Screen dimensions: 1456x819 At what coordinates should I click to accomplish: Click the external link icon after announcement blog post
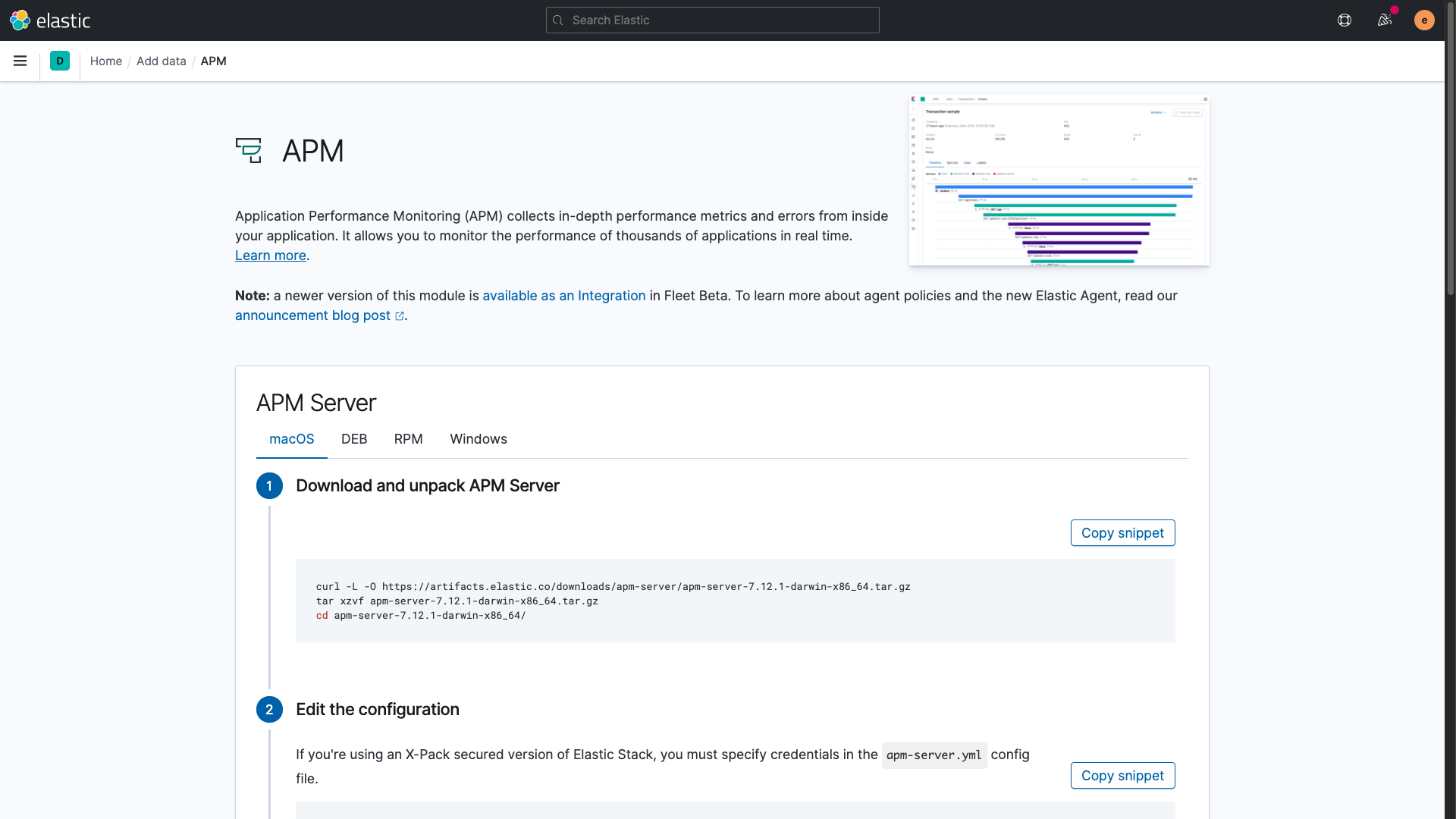398,316
